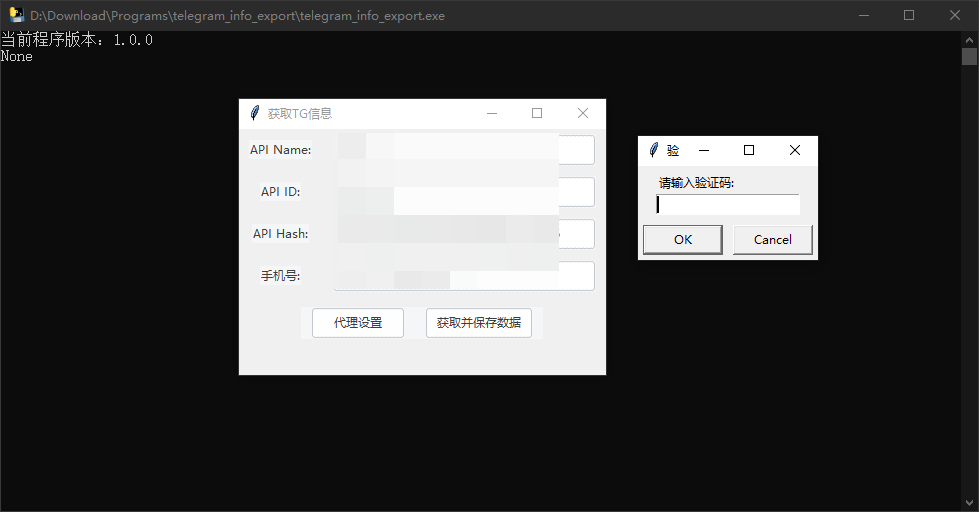Click feather icon in verification dialog title
979x512 pixels.
(653, 150)
